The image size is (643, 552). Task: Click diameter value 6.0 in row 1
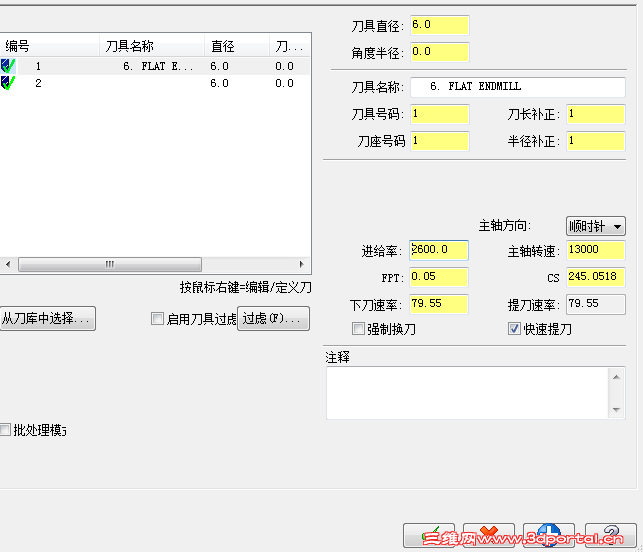click(219, 66)
